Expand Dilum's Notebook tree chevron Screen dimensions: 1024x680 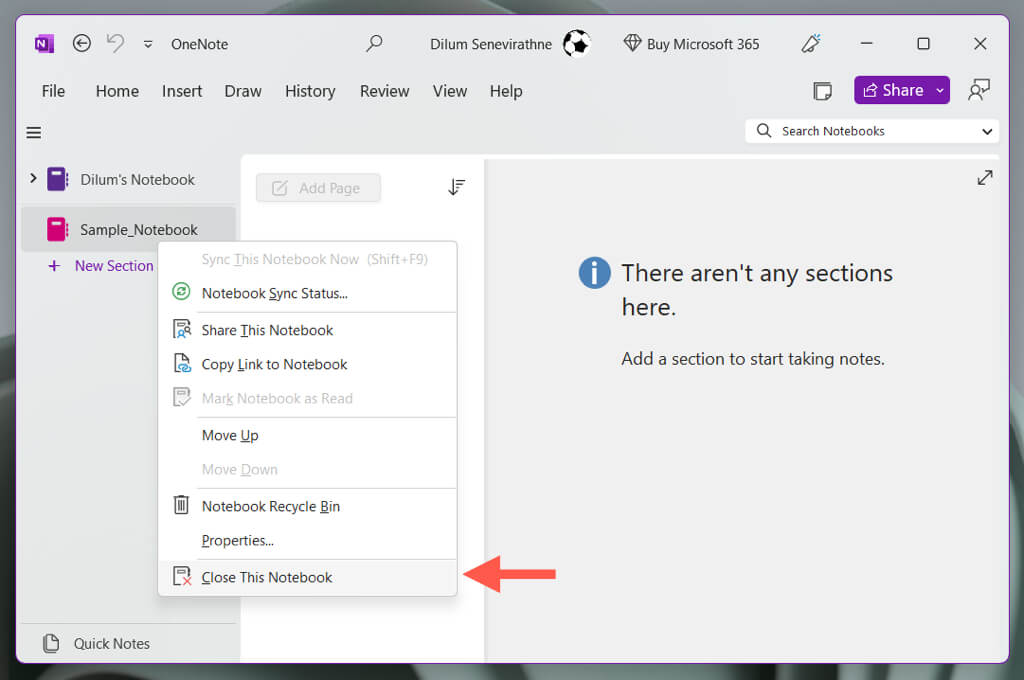click(33, 179)
